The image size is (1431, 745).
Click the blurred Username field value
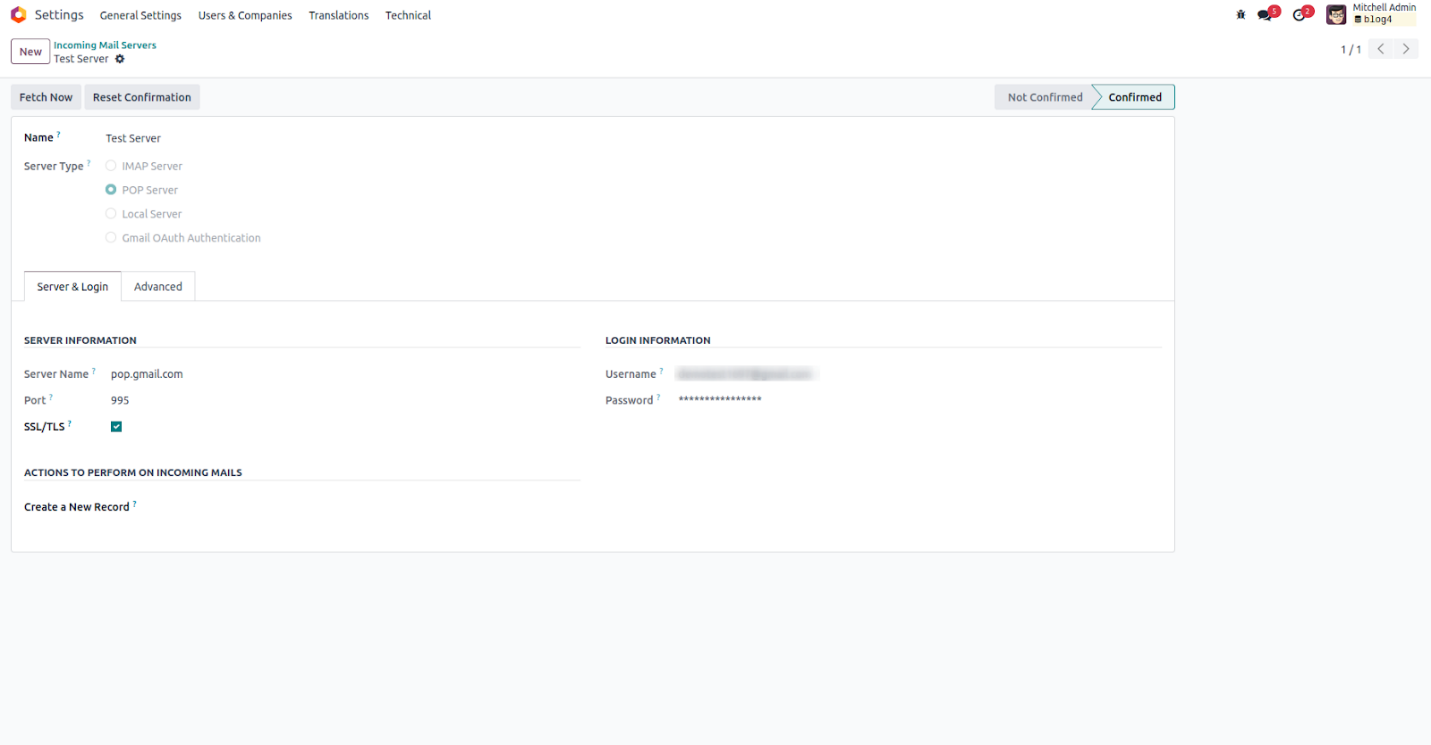(745, 374)
